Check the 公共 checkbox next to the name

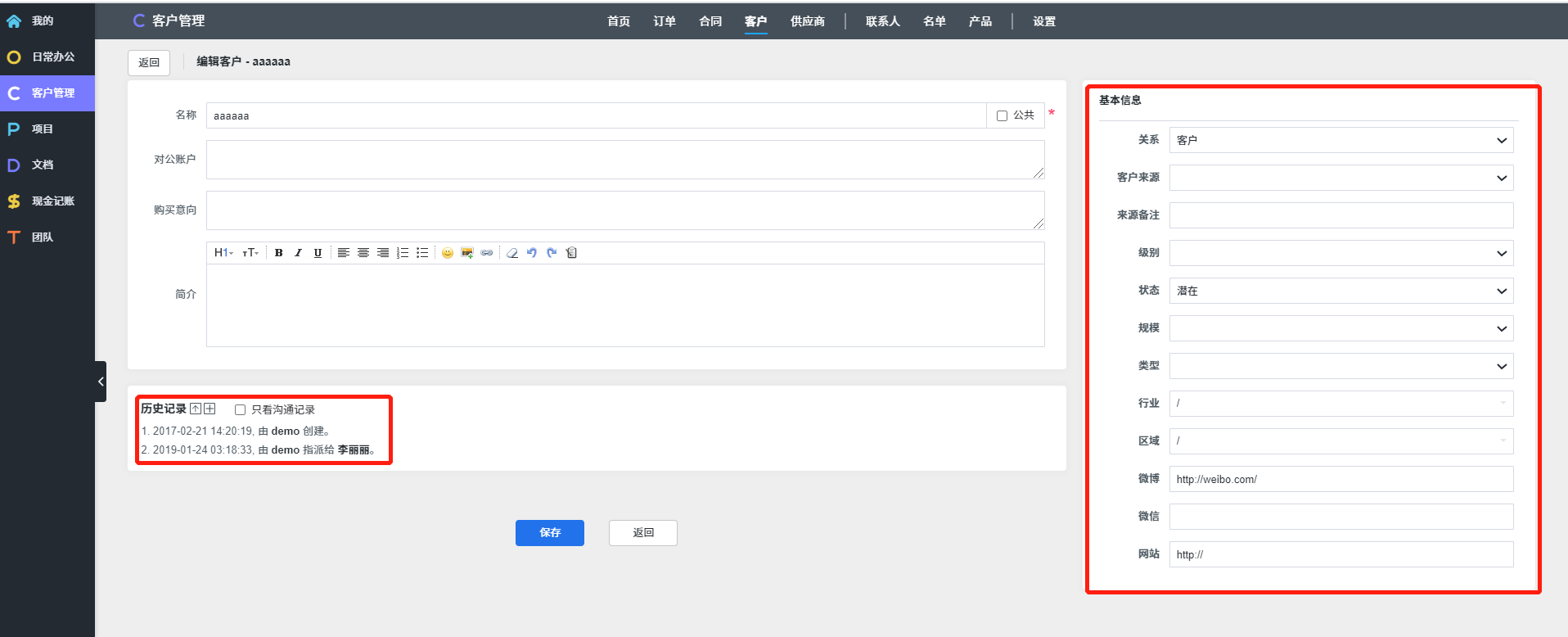pyautogui.click(x=1002, y=116)
